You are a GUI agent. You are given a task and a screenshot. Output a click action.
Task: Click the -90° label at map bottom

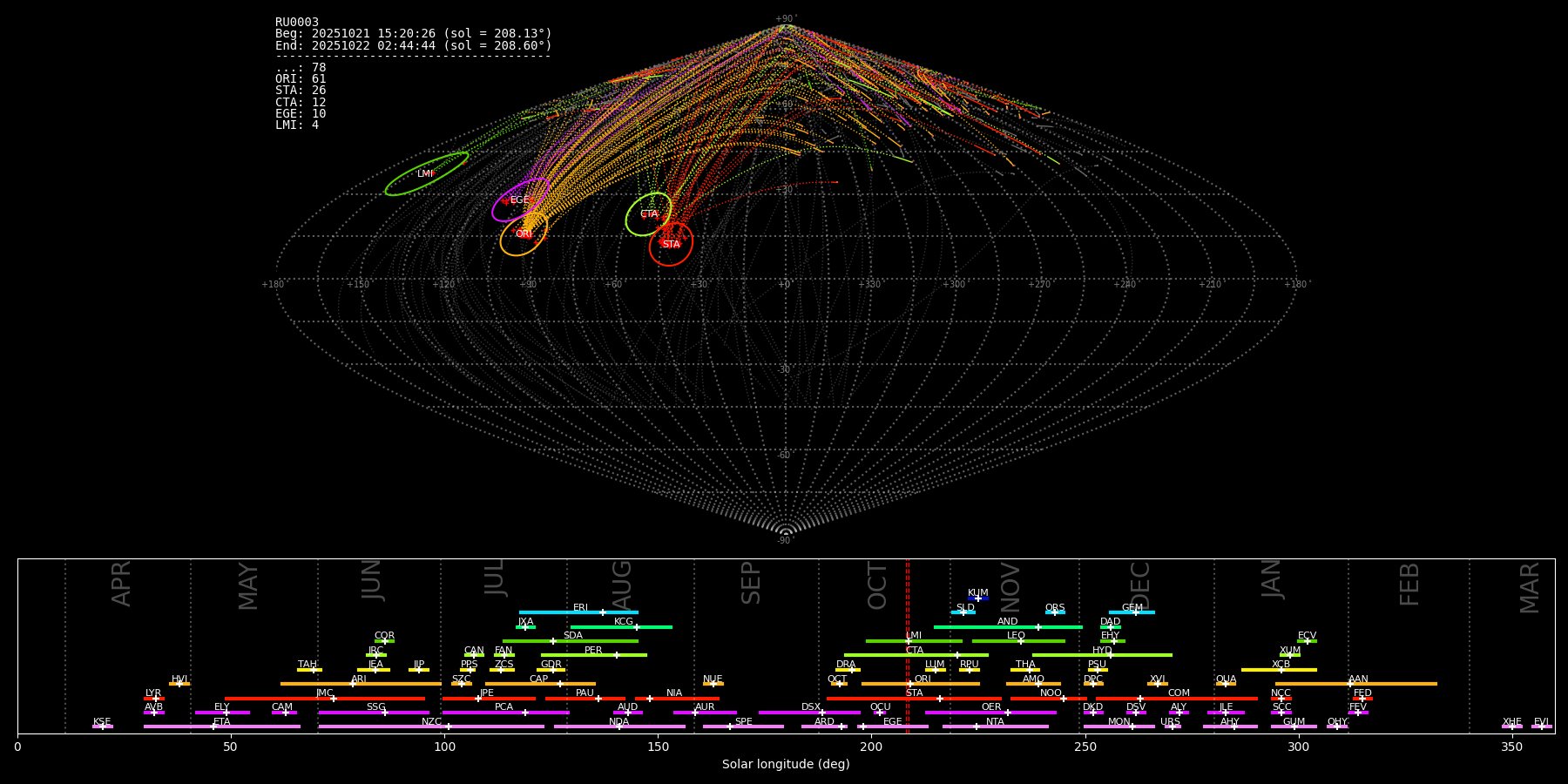[x=786, y=541]
